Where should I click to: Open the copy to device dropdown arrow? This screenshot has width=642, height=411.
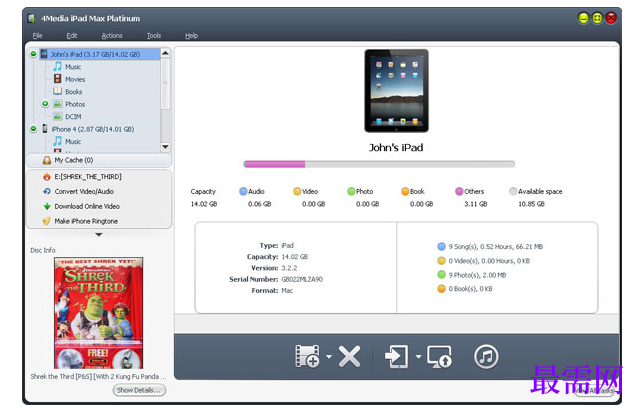coord(418,357)
